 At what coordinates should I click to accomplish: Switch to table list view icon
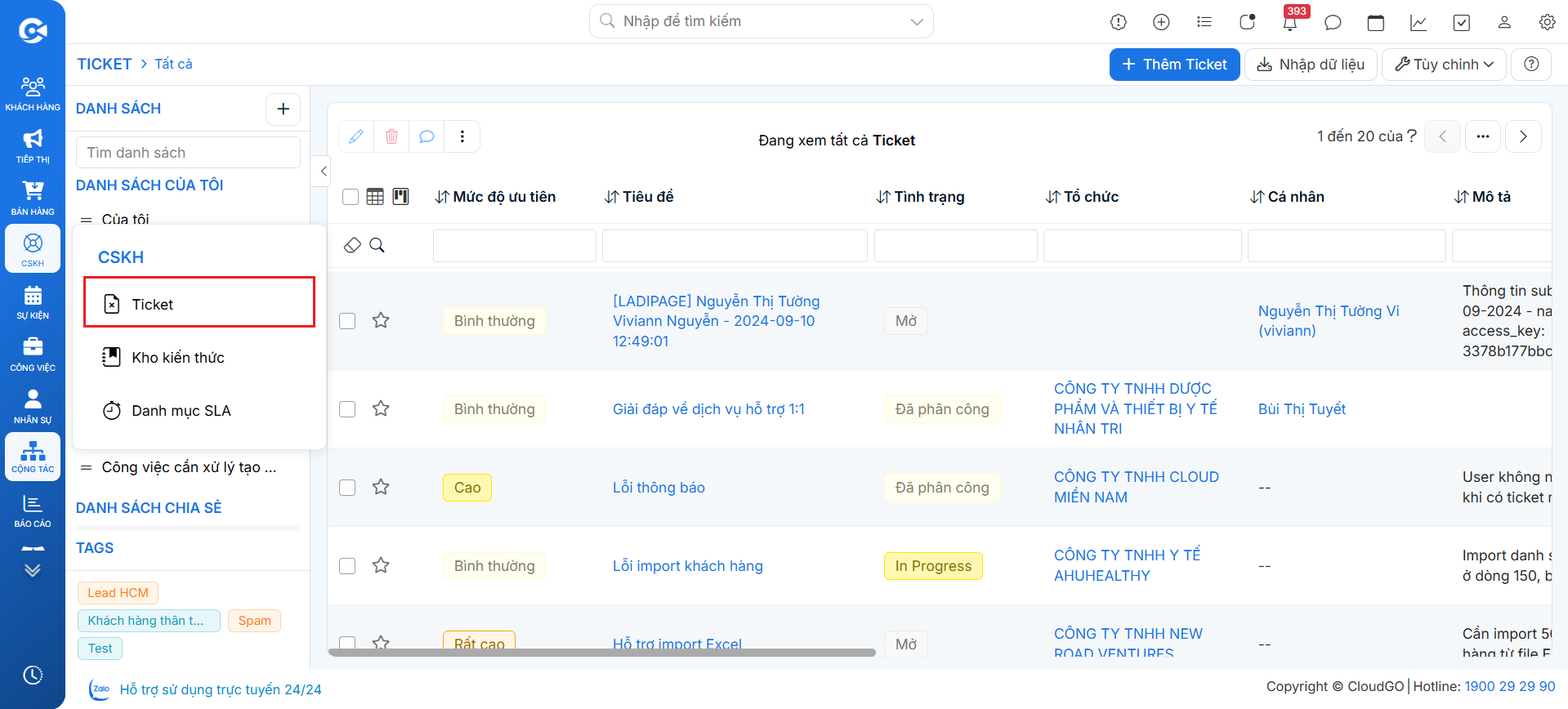(x=375, y=197)
